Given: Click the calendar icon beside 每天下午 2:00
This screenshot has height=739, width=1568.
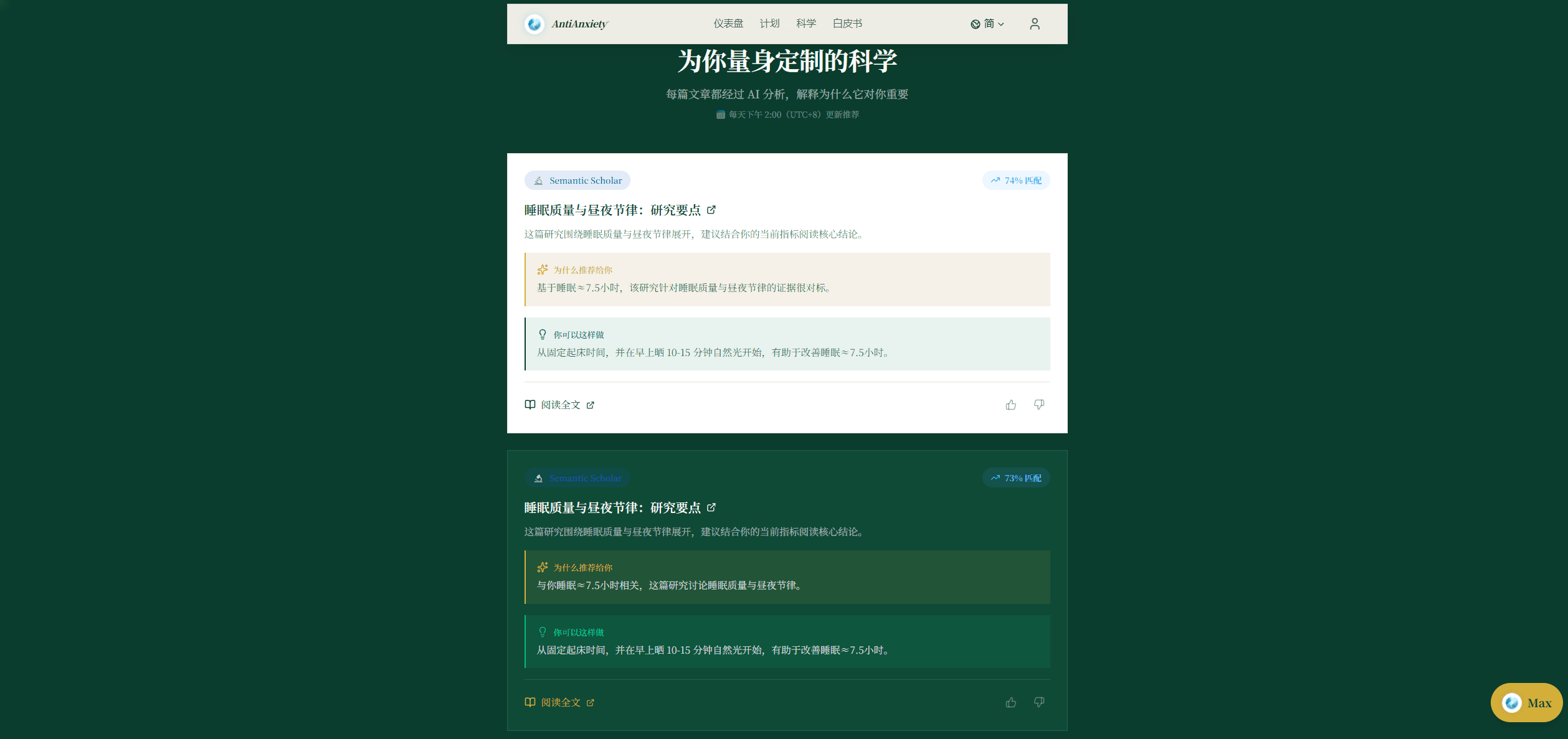Looking at the screenshot, I should 721,115.
